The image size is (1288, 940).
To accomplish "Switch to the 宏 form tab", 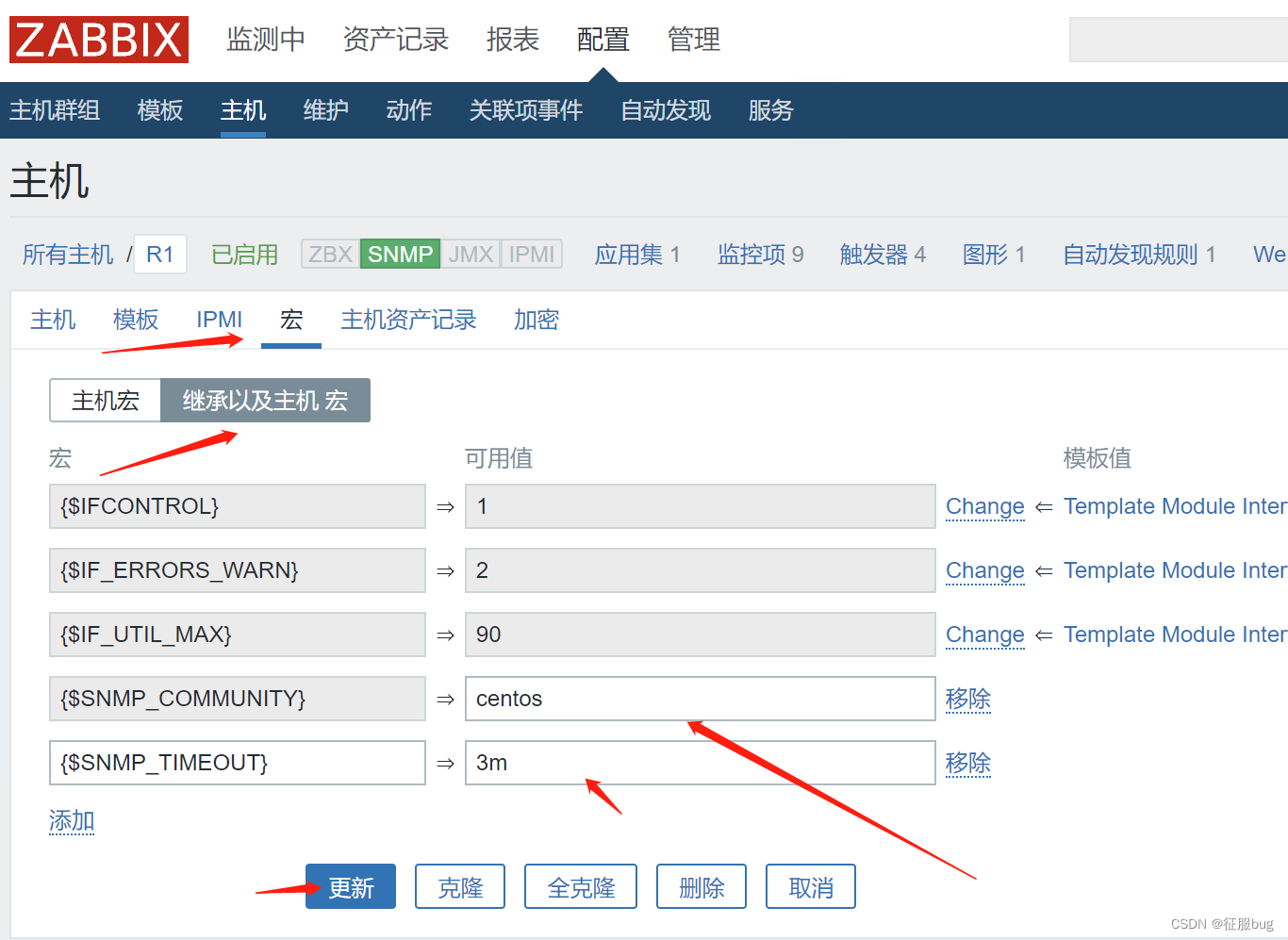I will [x=291, y=320].
